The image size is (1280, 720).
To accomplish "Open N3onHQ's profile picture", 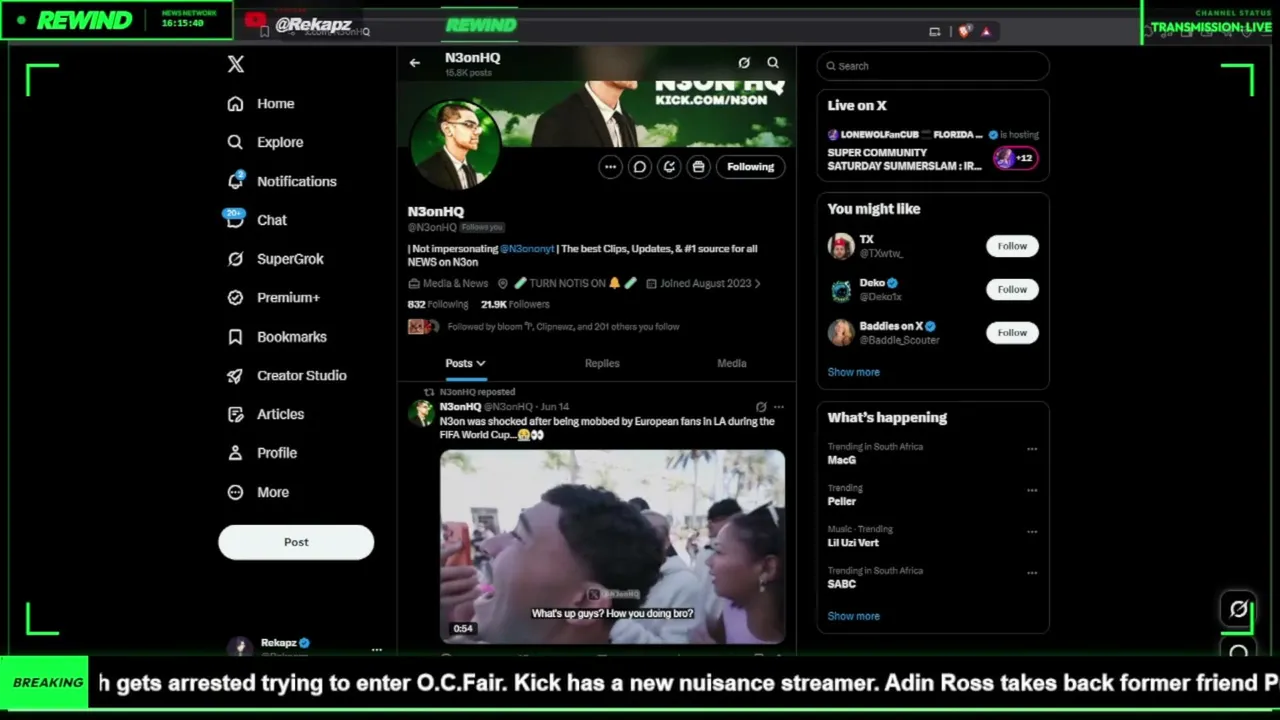I will [455, 146].
